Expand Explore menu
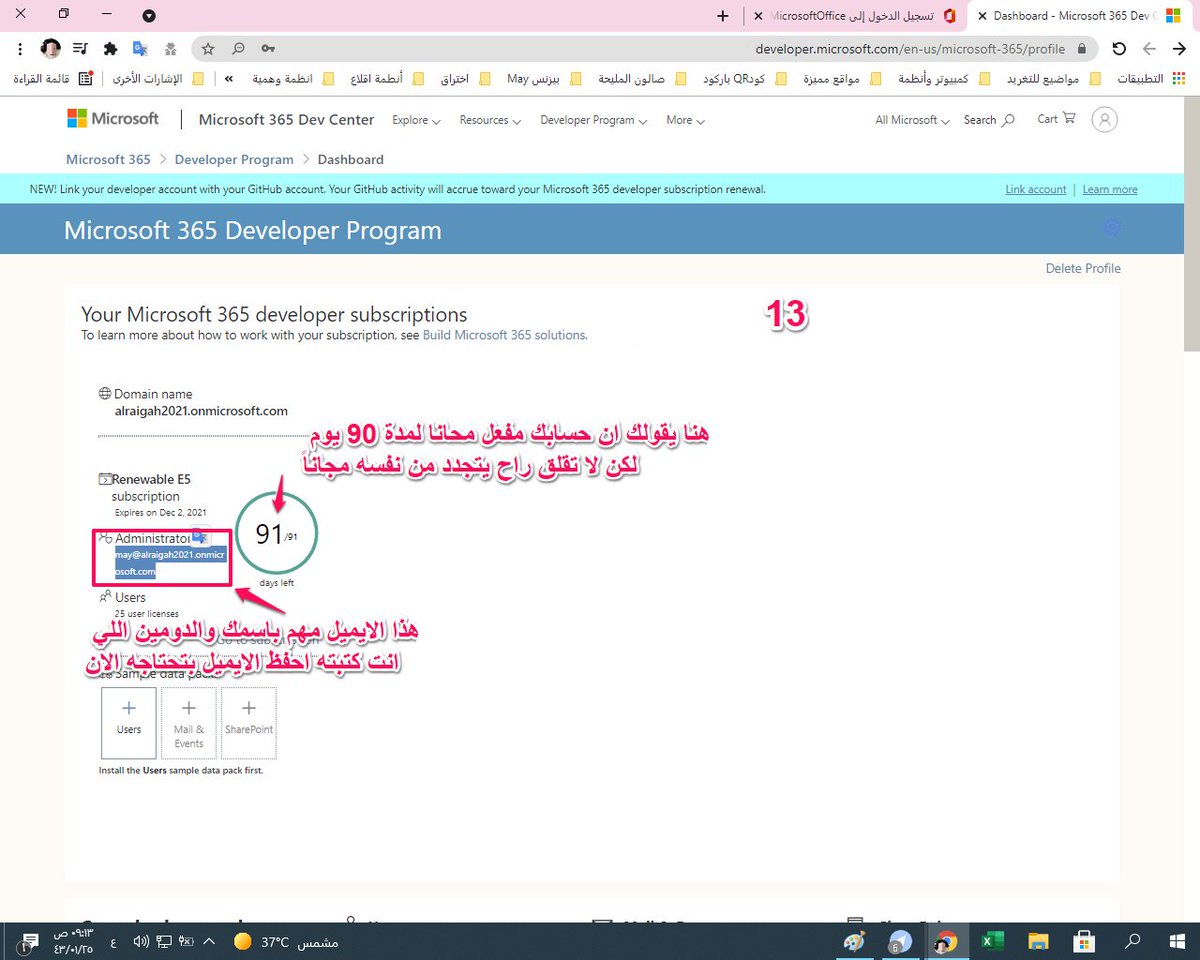 coord(416,120)
